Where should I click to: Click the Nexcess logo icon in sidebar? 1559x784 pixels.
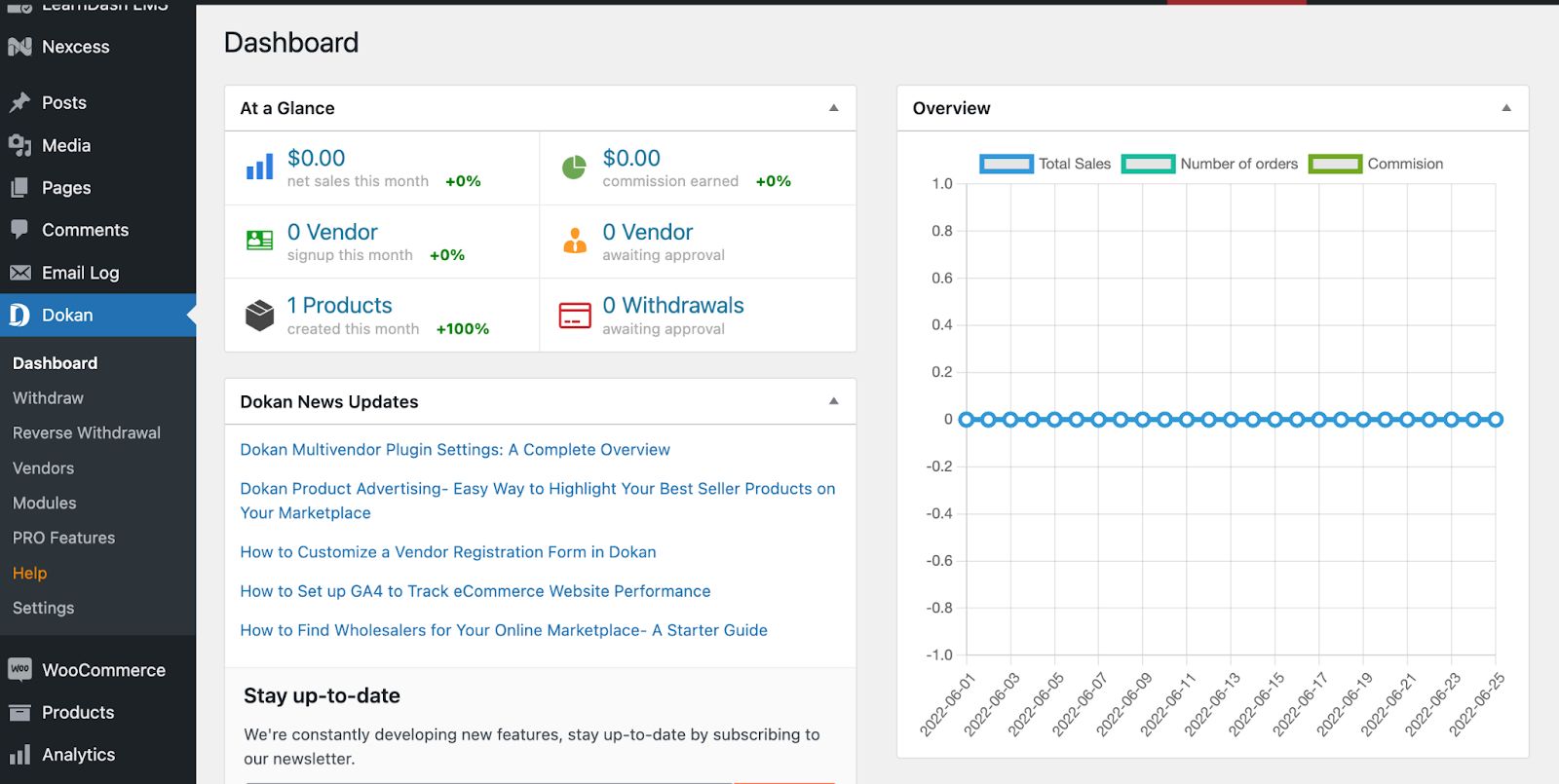[19, 47]
